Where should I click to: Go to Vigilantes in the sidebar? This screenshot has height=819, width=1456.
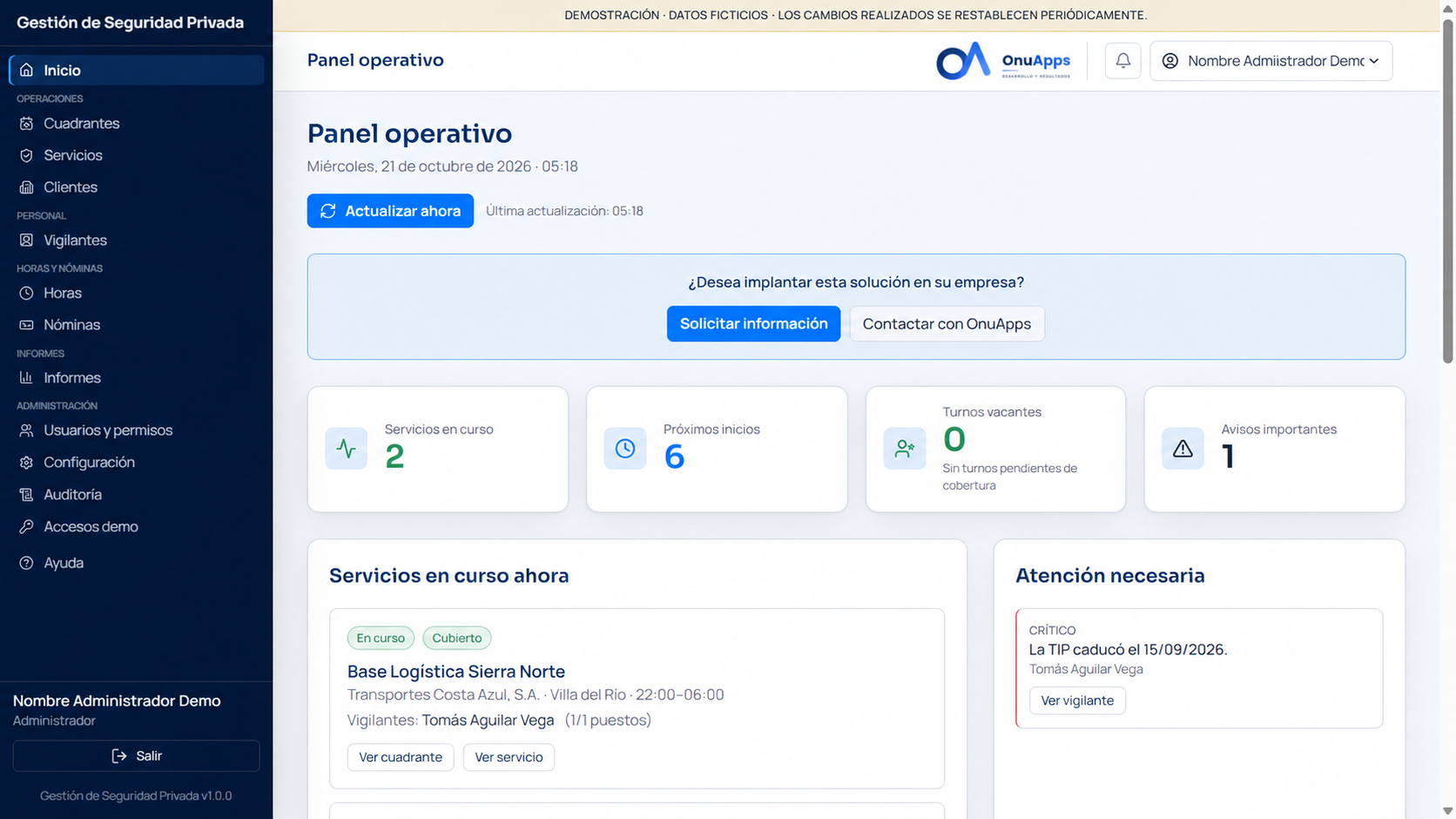137,240
